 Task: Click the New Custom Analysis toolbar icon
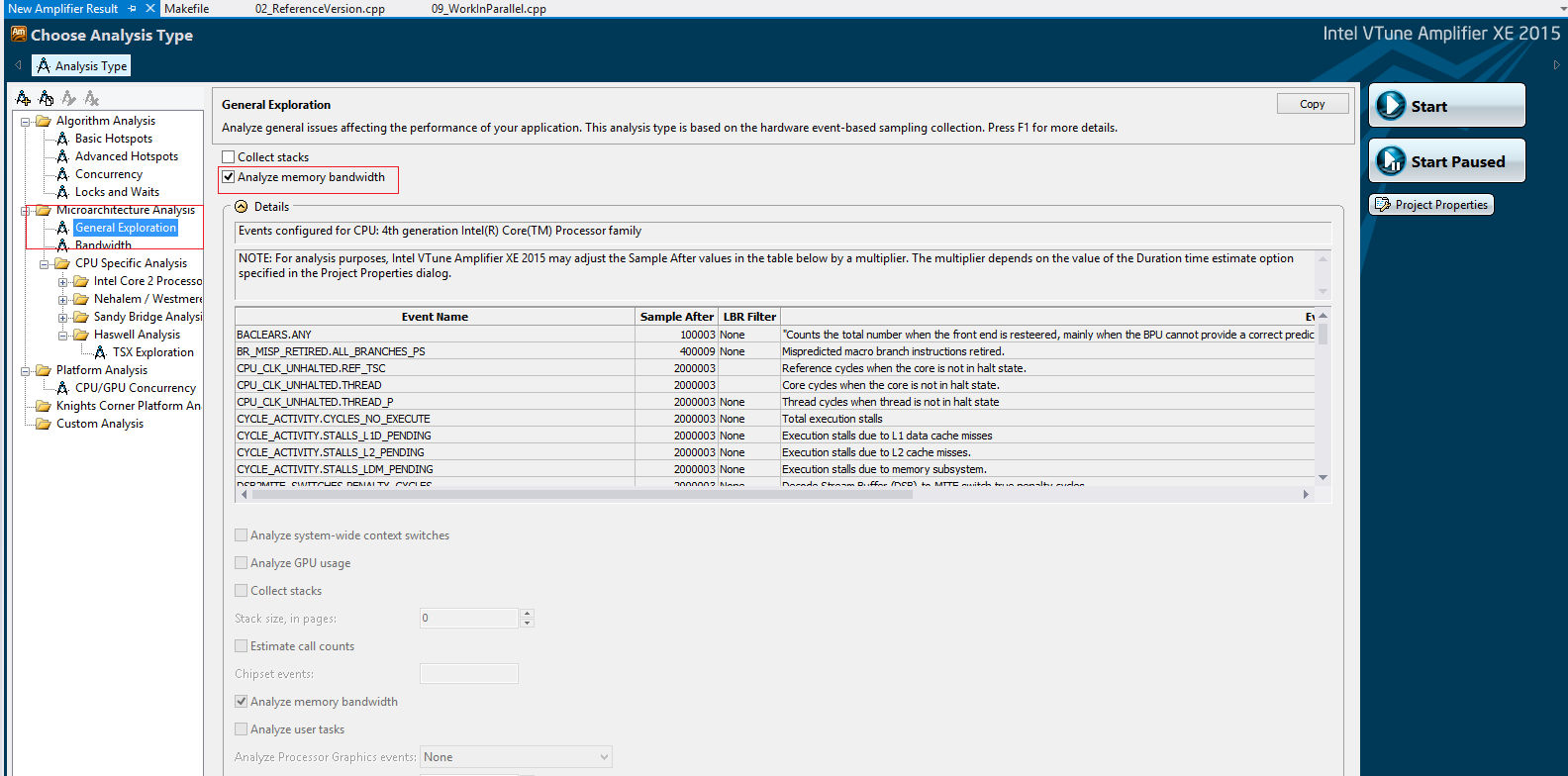click(x=24, y=98)
